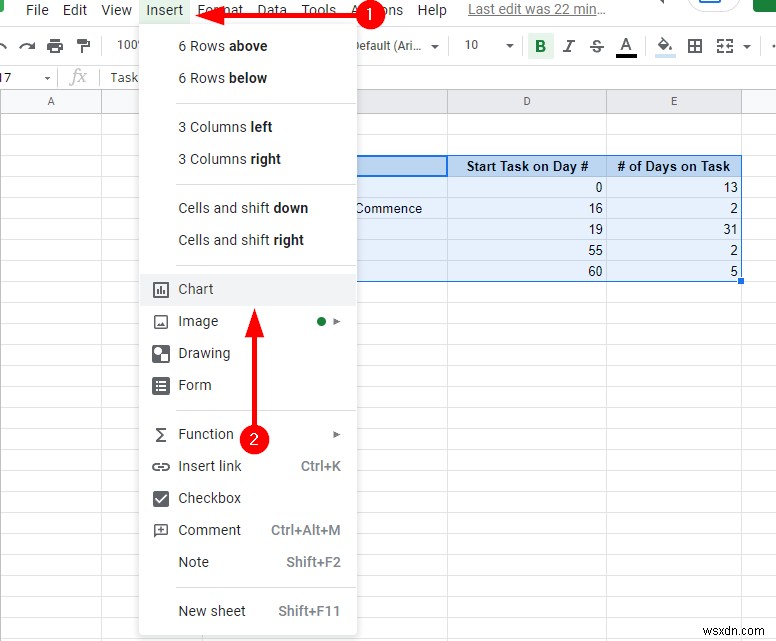The height and width of the screenshot is (641, 776).
Task: Click the cell containing 31
Action: click(674, 229)
